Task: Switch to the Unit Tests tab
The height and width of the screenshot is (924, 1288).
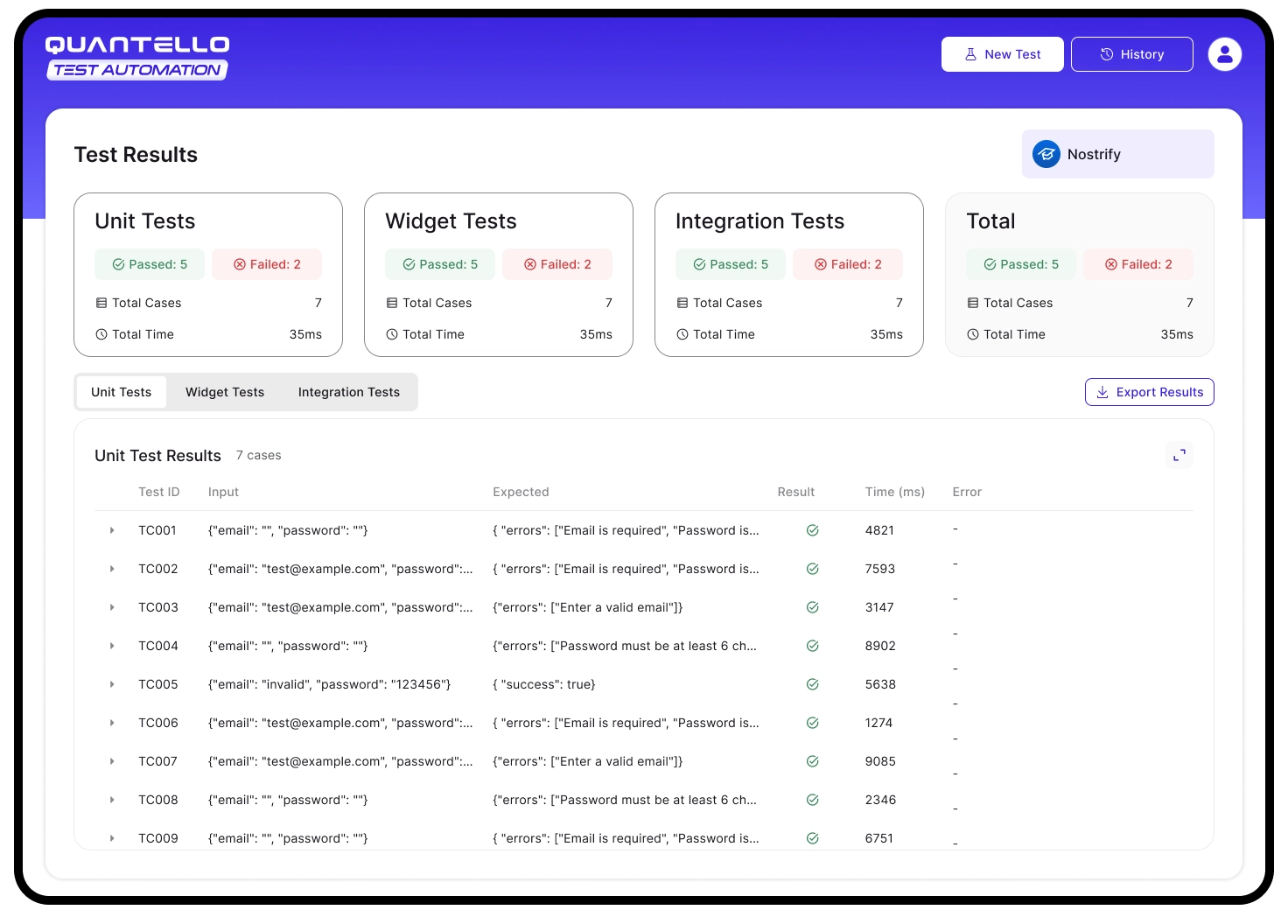Action: click(x=122, y=392)
